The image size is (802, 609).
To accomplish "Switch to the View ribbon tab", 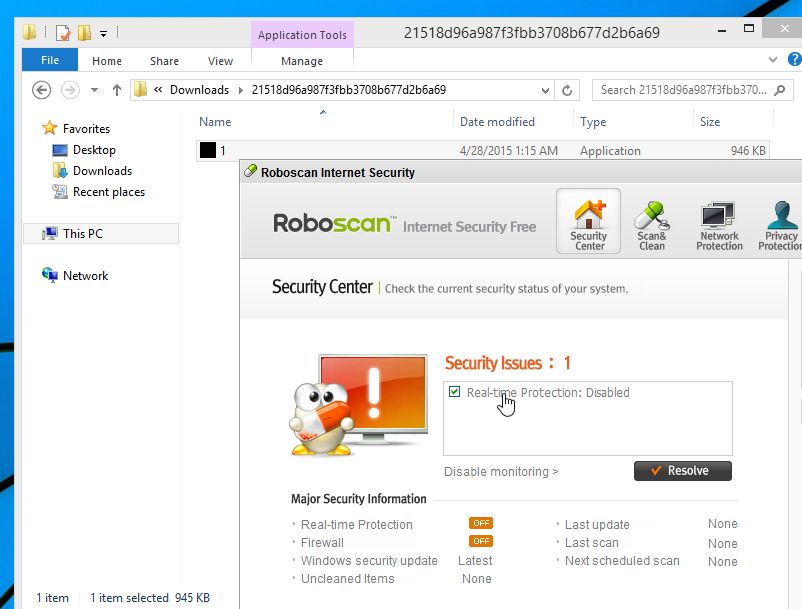I will pos(220,61).
